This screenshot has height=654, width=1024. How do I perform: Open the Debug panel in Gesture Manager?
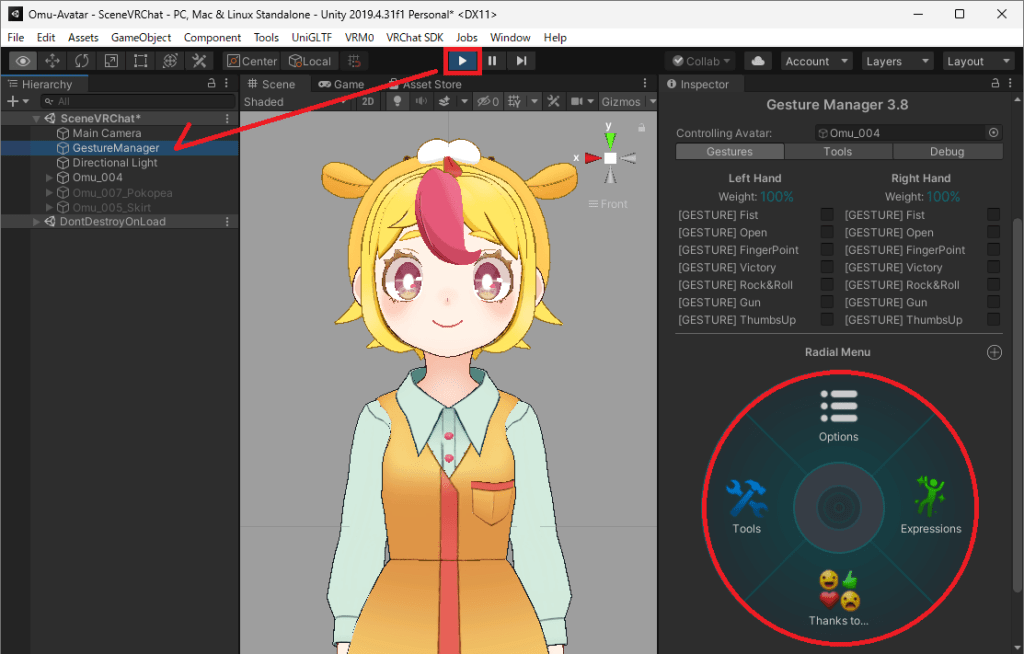946,151
